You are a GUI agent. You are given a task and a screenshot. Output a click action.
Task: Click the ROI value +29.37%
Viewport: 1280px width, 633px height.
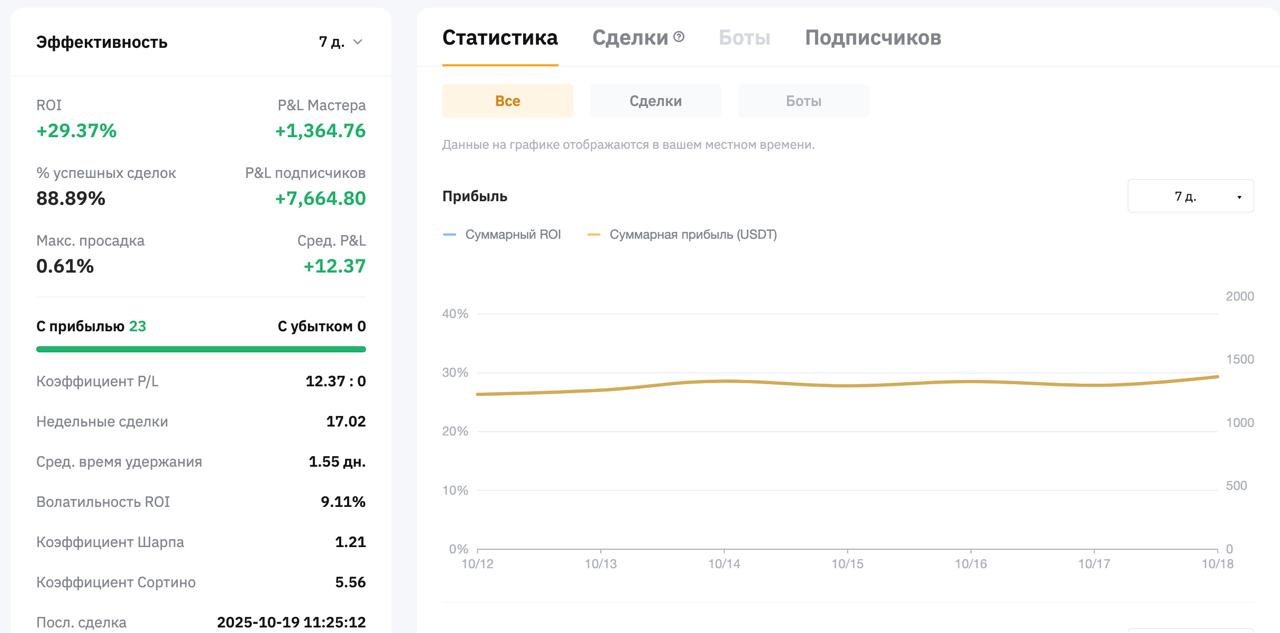(76, 130)
